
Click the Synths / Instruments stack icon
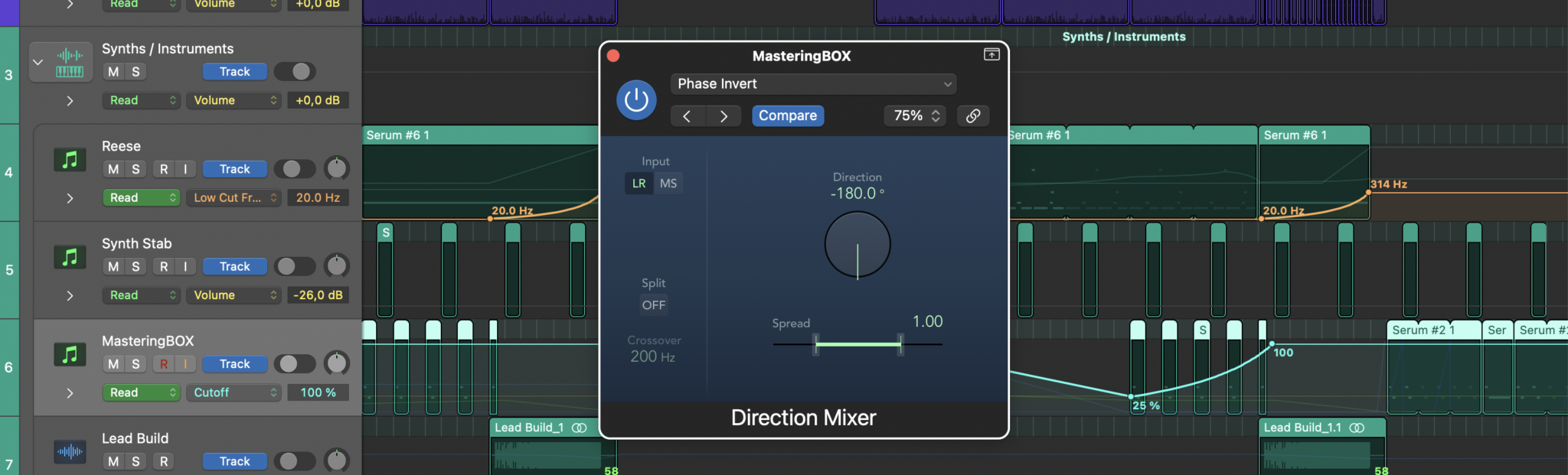tap(70, 63)
